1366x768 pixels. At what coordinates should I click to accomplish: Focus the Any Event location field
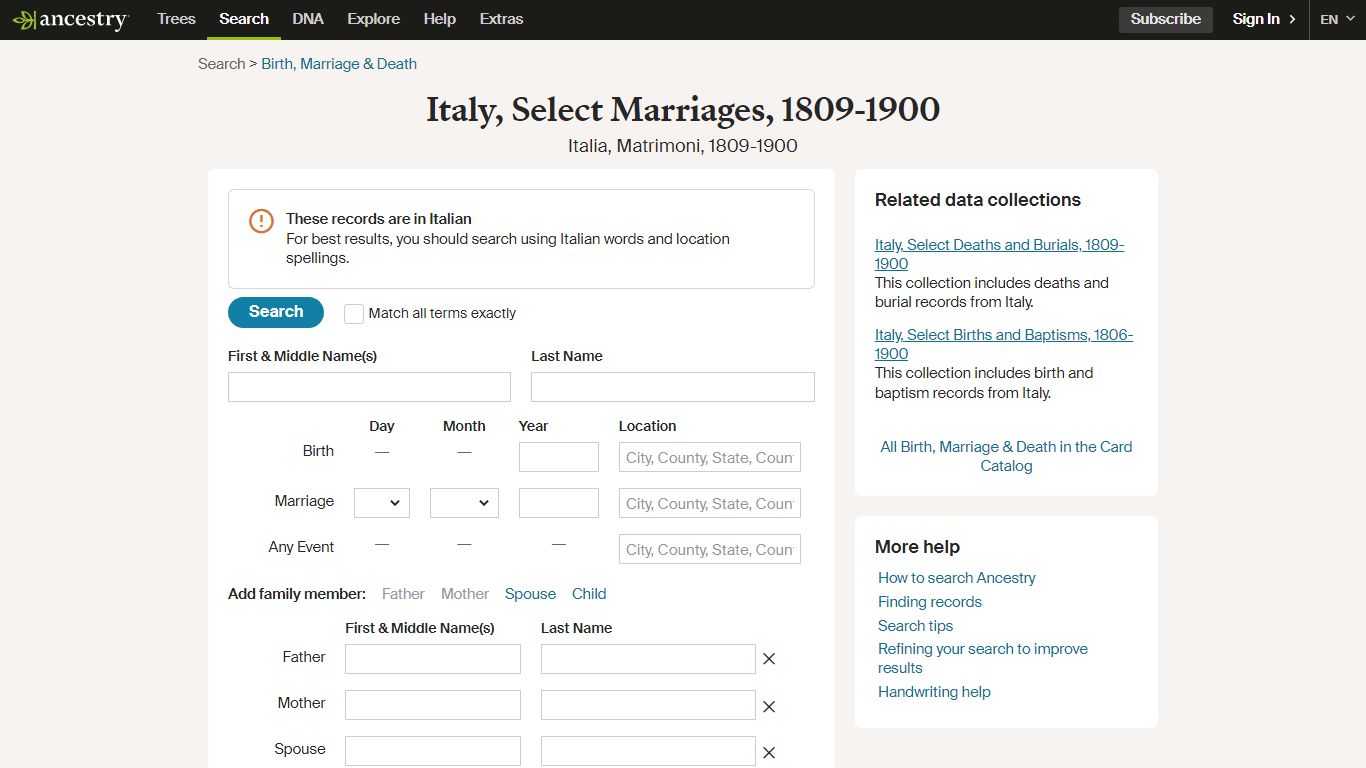(710, 549)
